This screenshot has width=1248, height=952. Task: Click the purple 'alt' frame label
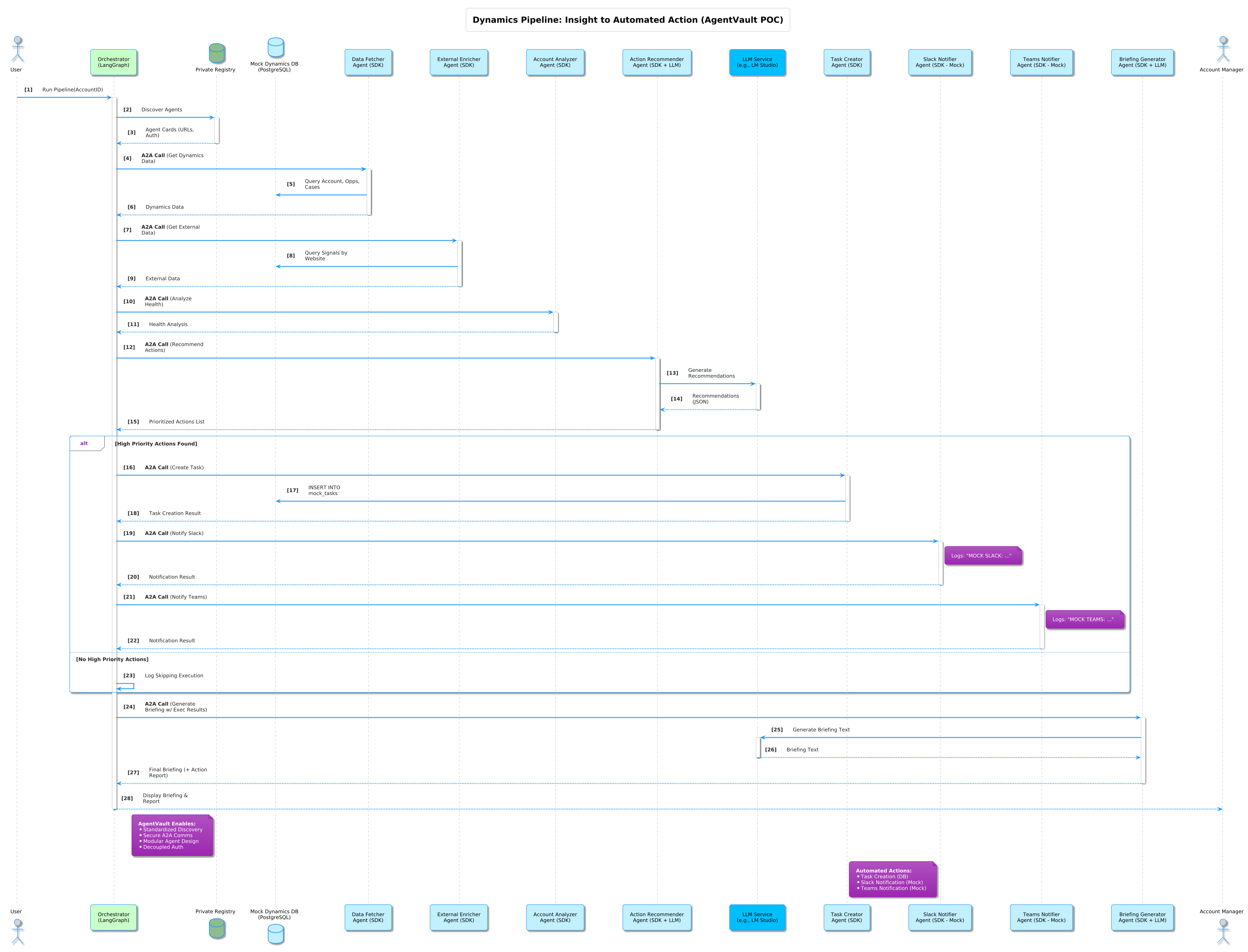pyautogui.click(x=84, y=444)
